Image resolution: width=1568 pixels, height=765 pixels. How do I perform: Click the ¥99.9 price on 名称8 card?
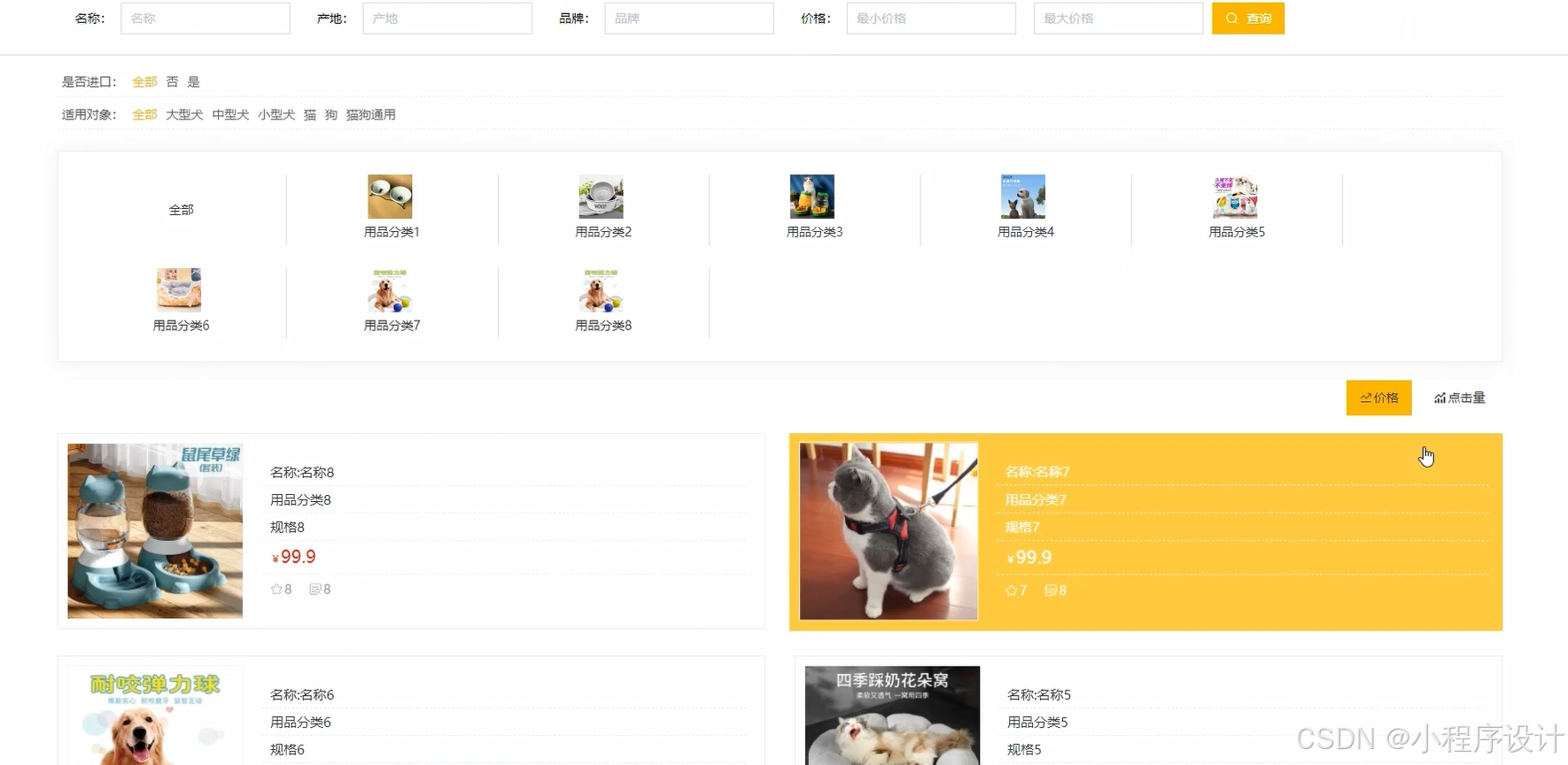pyautogui.click(x=293, y=557)
